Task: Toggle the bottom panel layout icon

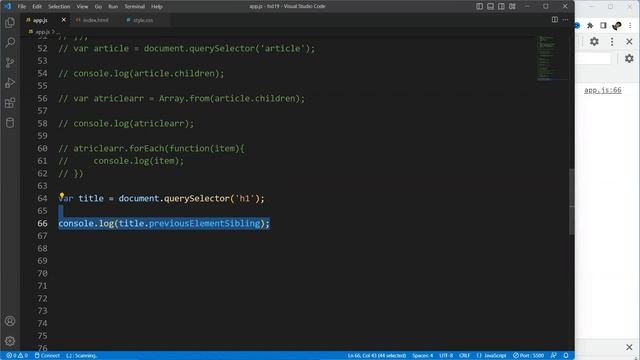Action: pyautogui.click(x=490, y=6)
